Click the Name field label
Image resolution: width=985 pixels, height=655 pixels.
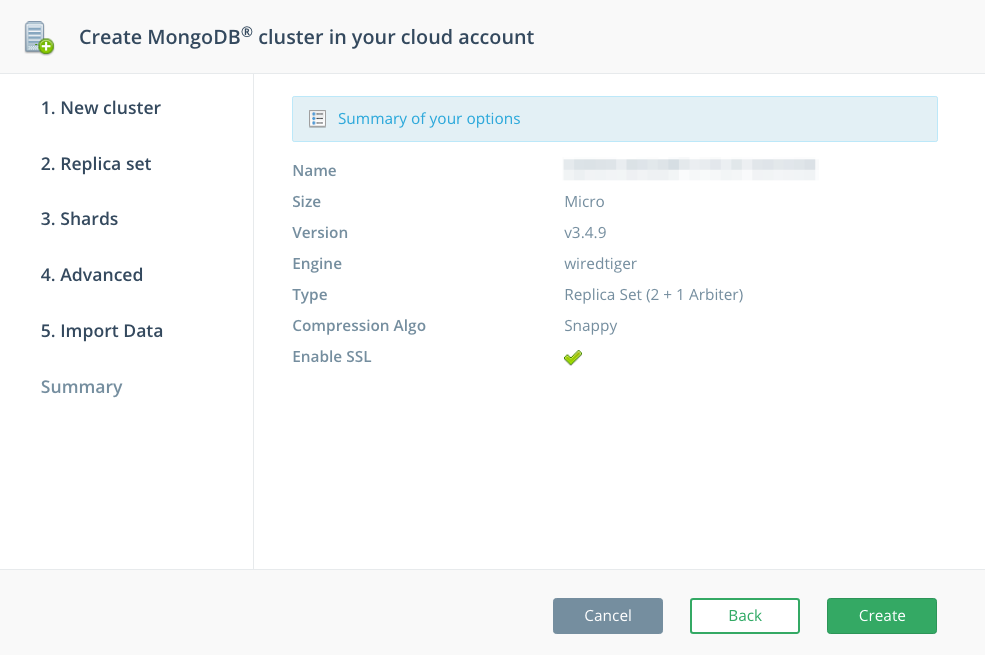[x=314, y=171]
